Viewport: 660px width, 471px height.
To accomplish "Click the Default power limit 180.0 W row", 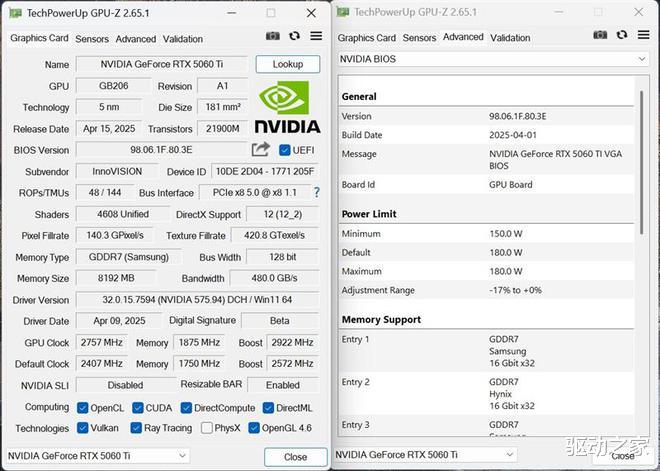I will (486, 253).
